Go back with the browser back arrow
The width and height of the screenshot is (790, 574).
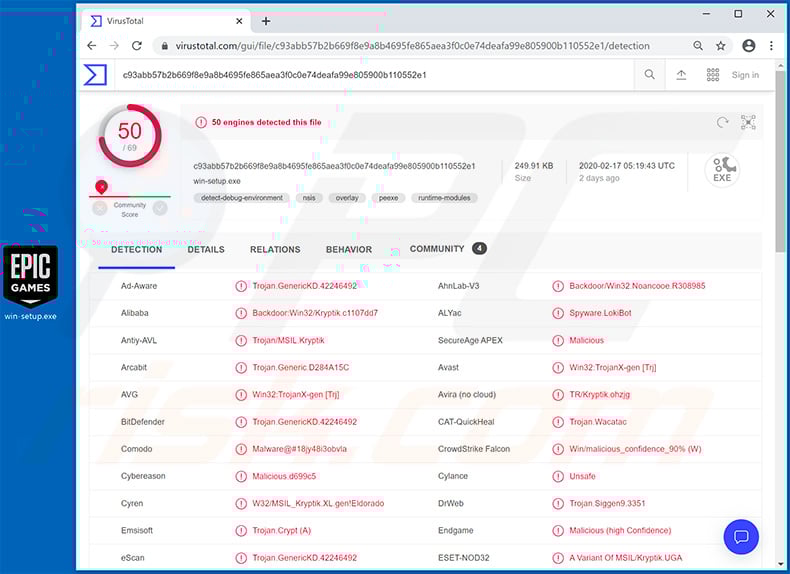click(91, 46)
